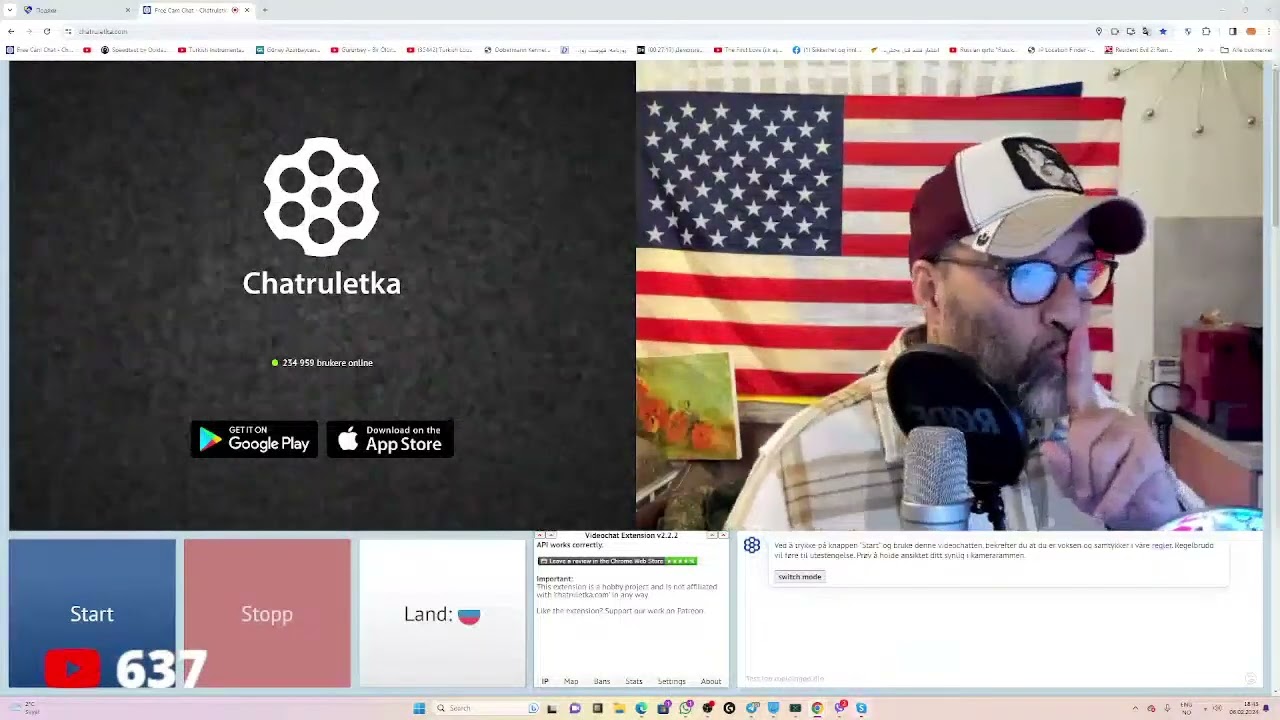Screen dimensions: 1280x720
Task: Open a new browser tab with plus
Action: click(x=265, y=10)
